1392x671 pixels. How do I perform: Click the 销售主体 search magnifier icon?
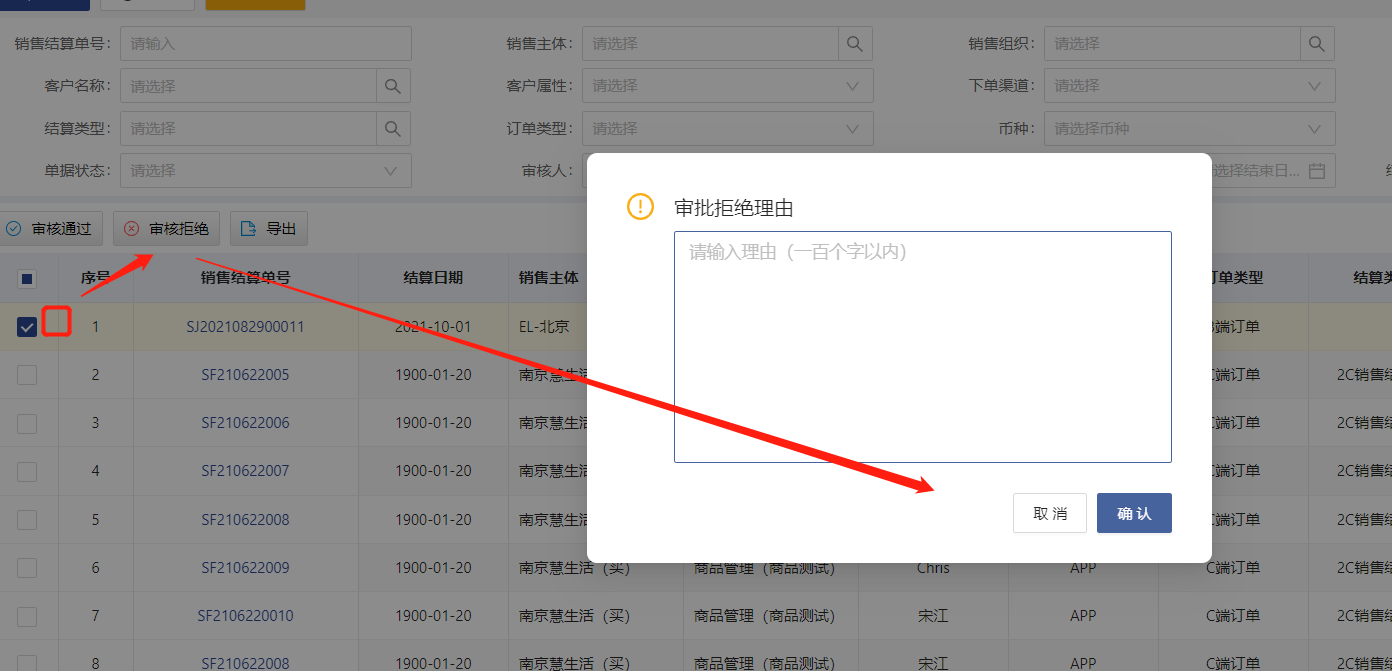tap(855, 43)
